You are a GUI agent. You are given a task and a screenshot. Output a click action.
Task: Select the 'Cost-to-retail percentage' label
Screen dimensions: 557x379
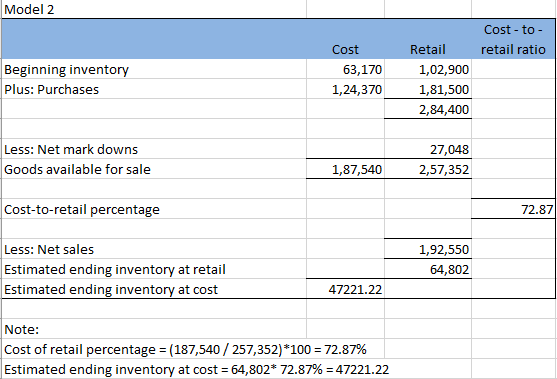click(x=154, y=209)
